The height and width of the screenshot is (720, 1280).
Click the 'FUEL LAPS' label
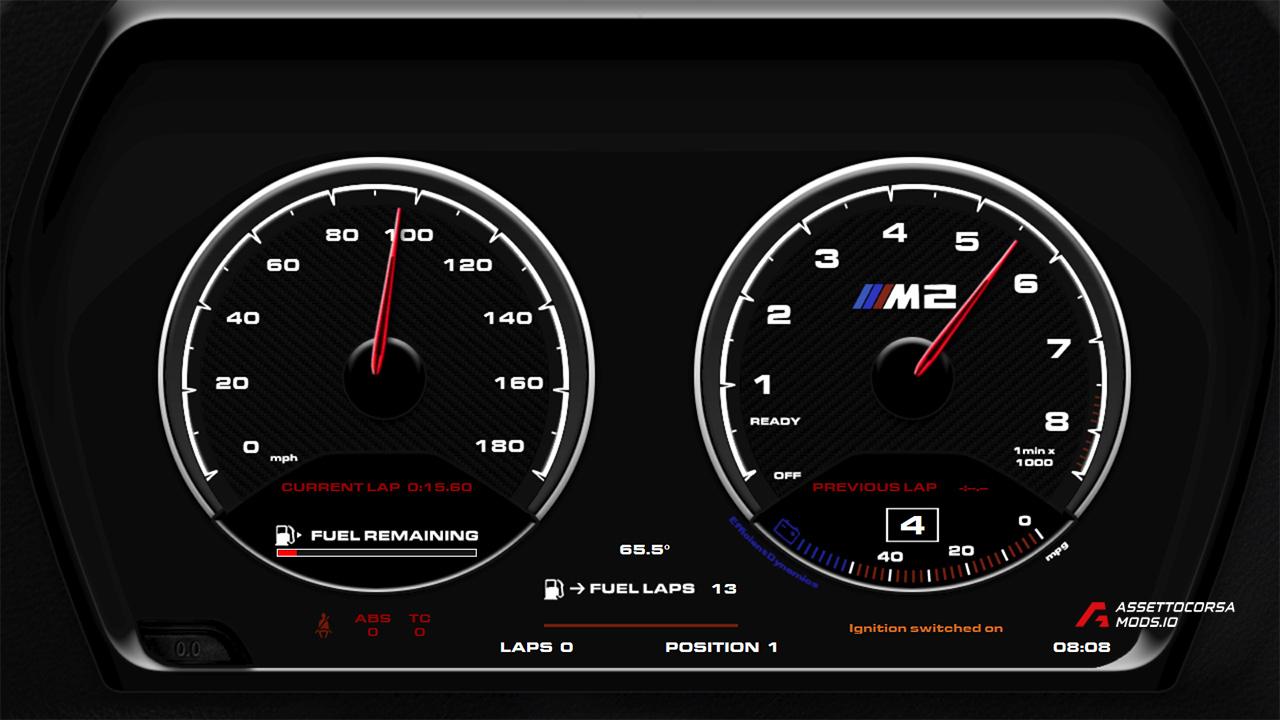[642, 589]
